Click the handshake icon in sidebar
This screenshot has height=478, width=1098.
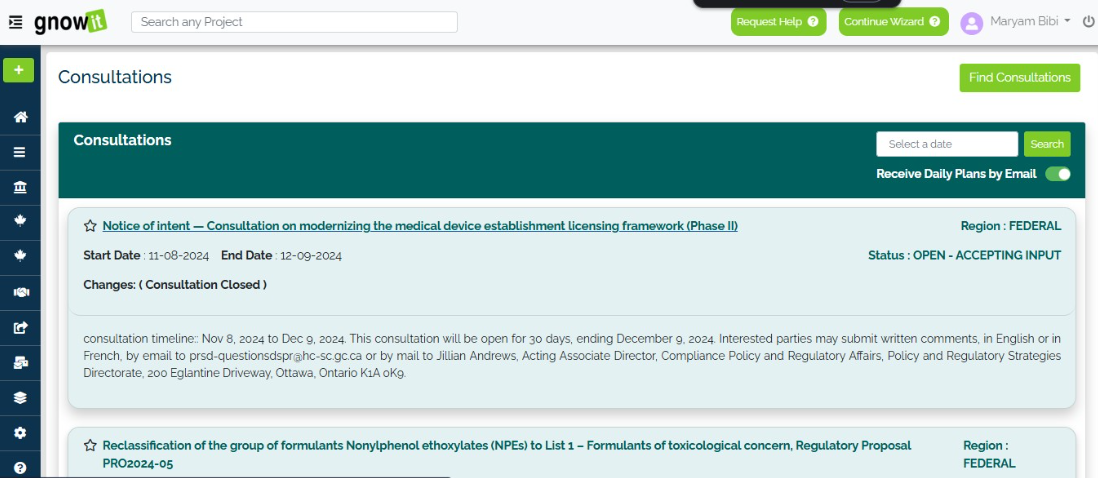20,292
